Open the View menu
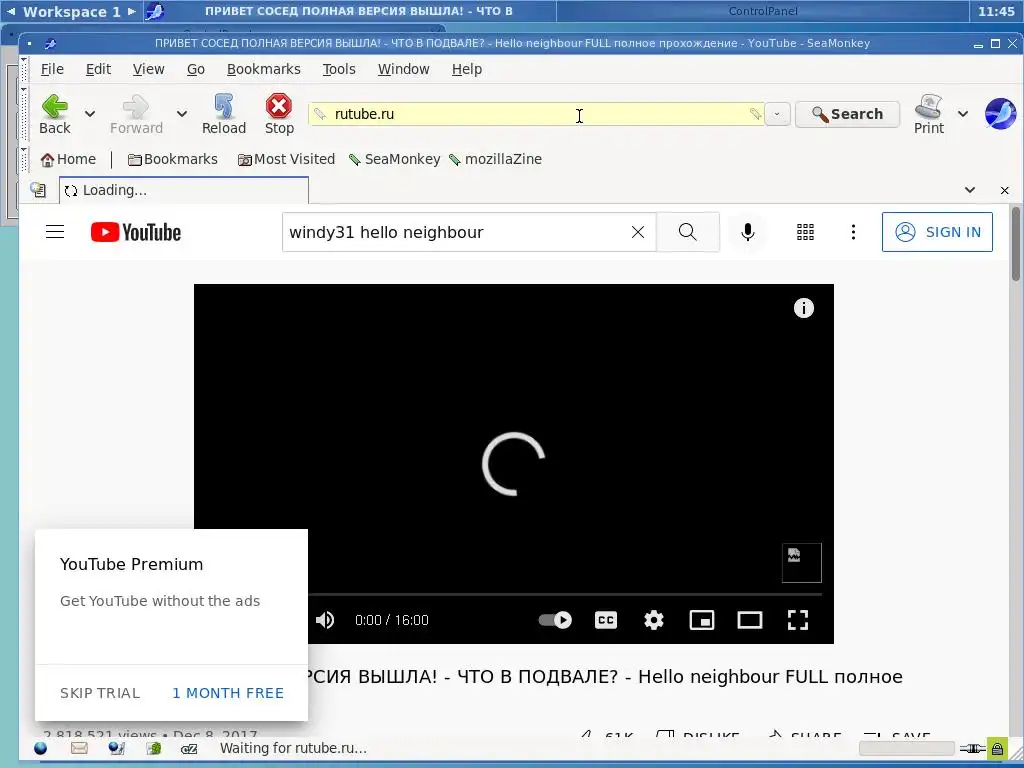The width and height of the screenshot is (1024, 768). pyautogui.click(x=149, y=69)
